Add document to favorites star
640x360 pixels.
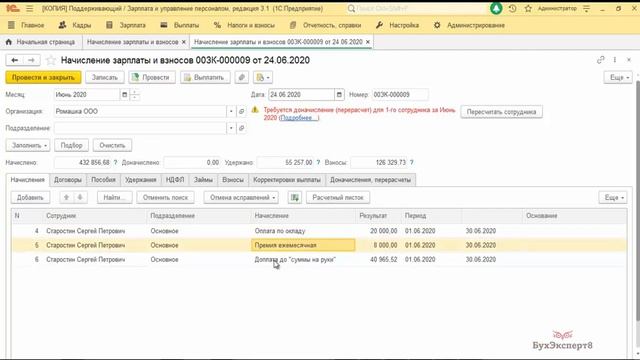click(51, 60)
